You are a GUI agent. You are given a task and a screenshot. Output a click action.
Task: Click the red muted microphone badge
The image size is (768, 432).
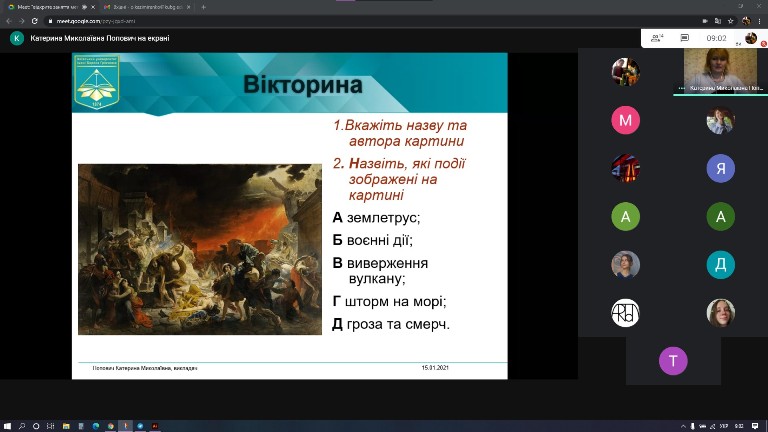tap(764, 44)
